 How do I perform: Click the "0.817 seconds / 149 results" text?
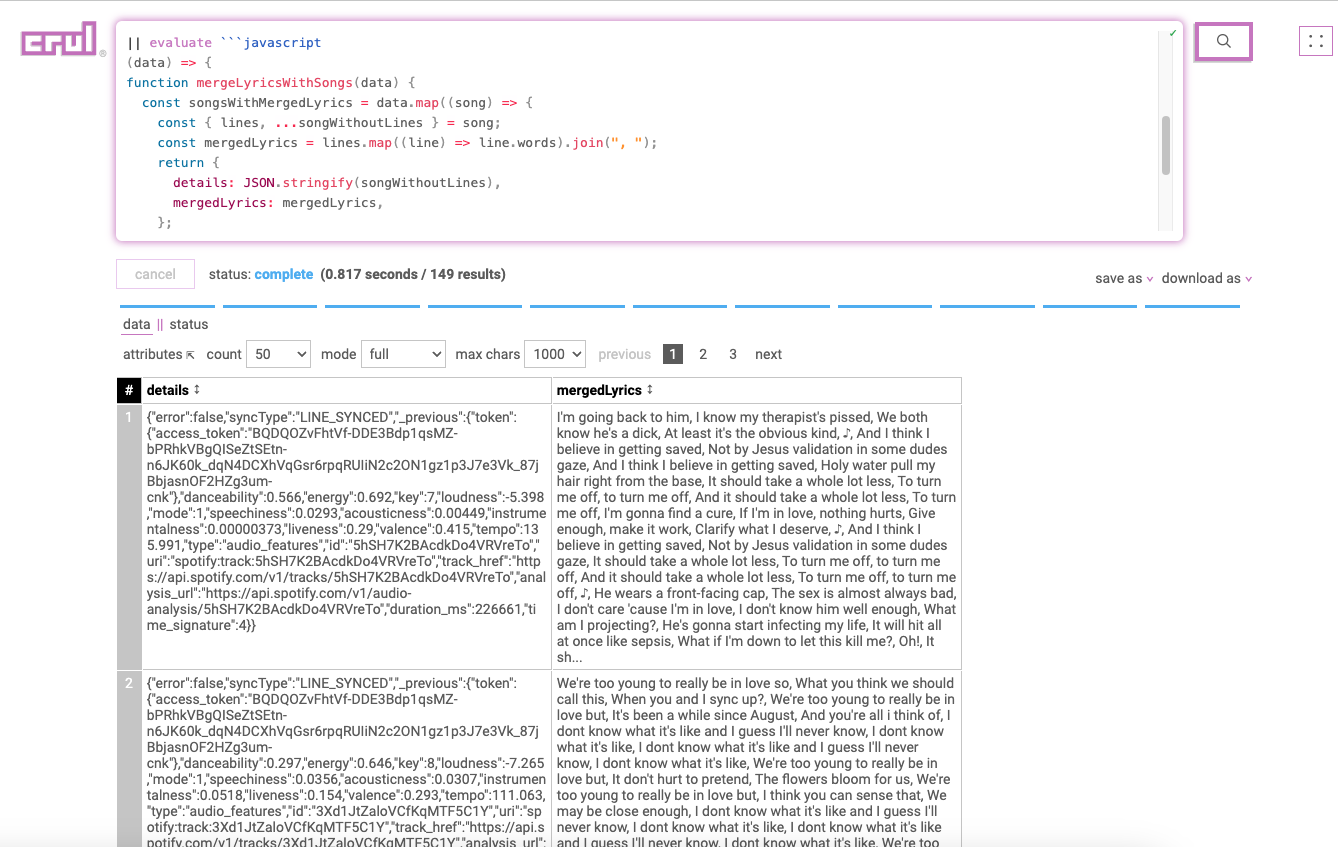[x=413, y=274]
